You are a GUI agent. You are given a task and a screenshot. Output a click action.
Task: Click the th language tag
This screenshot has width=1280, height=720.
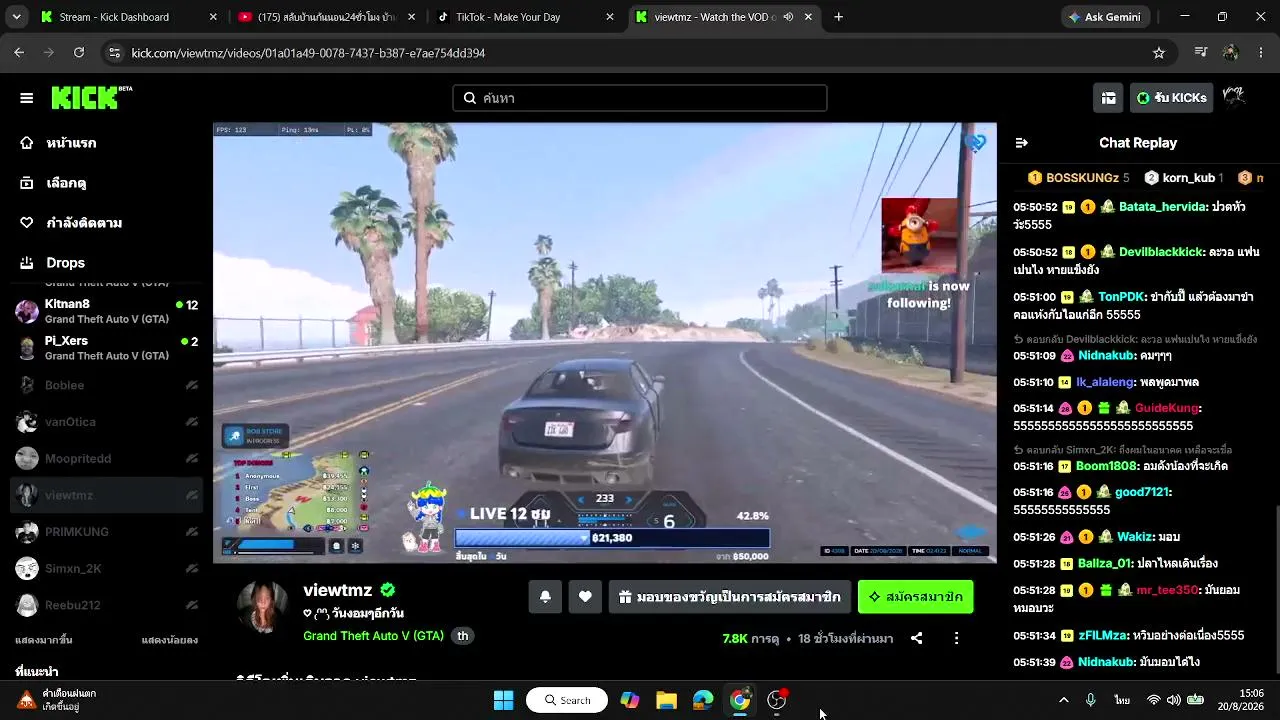click(x=463, y=636)
